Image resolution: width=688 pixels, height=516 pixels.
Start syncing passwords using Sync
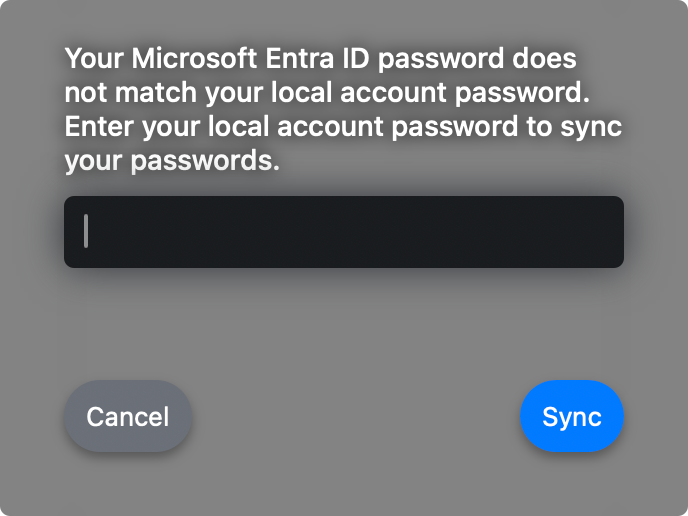572,416
